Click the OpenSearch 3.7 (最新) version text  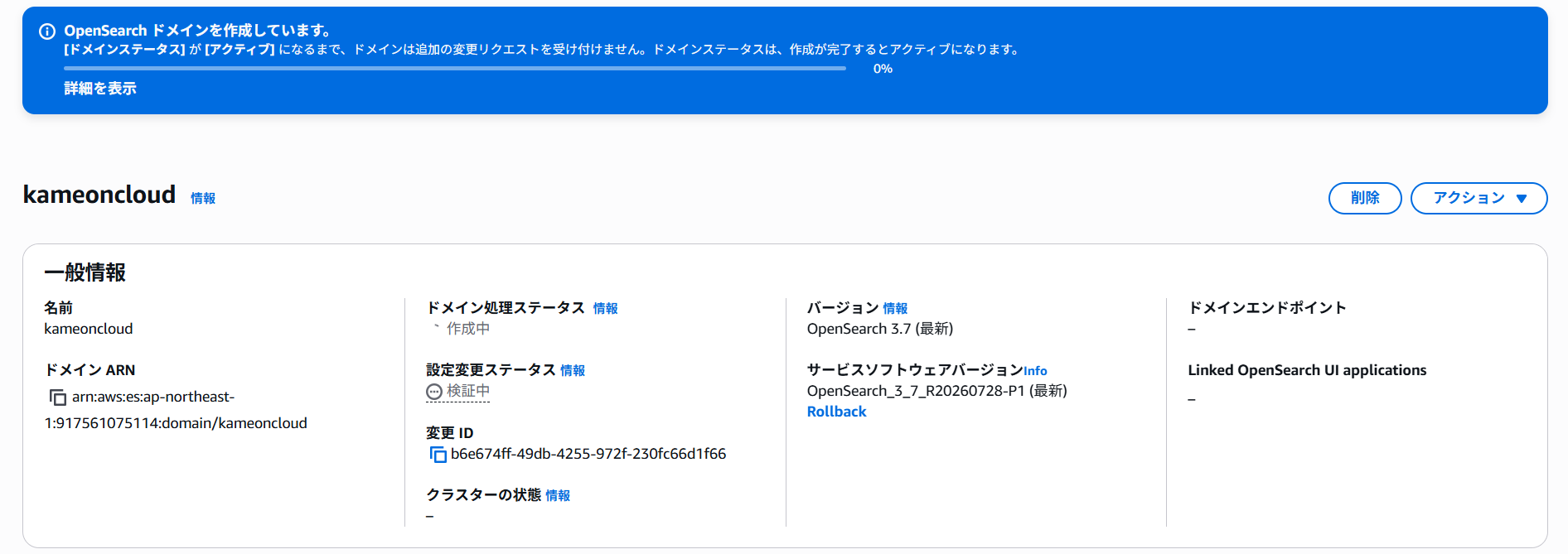(880, 329)
